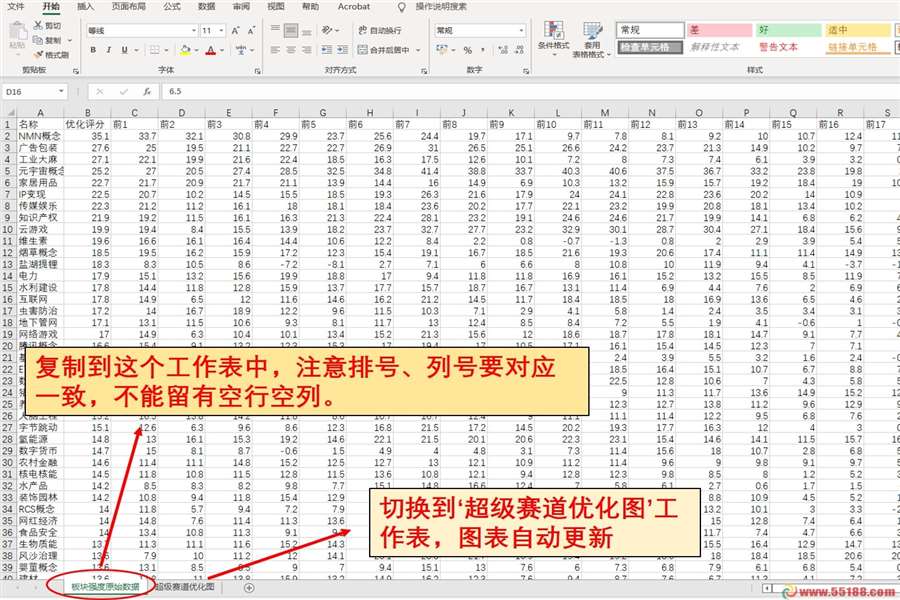Enable Wrap Text (自动换行)
The image size is (900, 600).
[381, 30]
